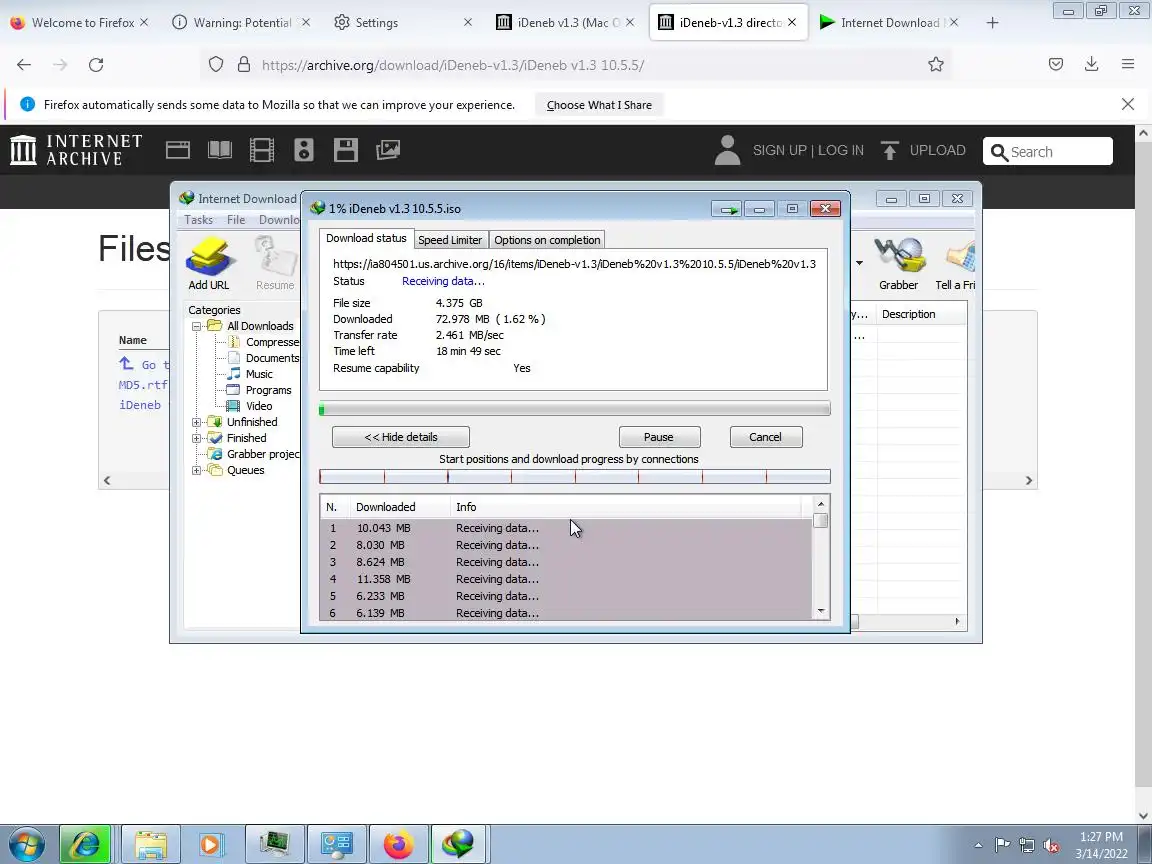Click the overall download progress bar
Viewport: 1152px width, 864px height.
click(575, 408)
